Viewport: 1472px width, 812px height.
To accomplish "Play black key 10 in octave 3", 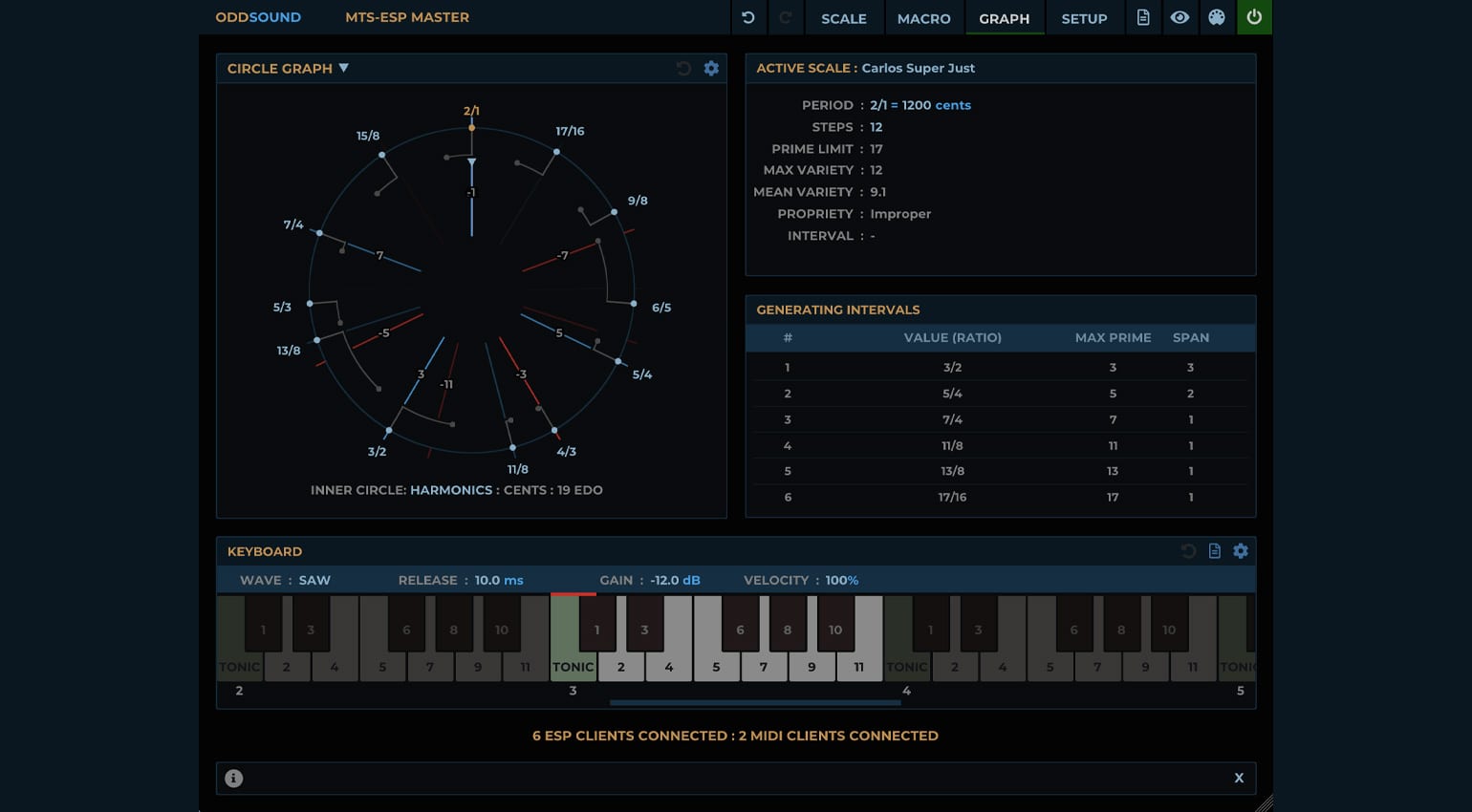I will (835, 624).
